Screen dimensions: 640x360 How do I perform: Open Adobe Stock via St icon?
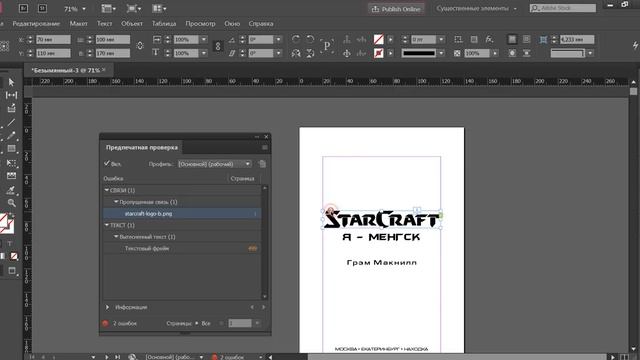(42, 8)
